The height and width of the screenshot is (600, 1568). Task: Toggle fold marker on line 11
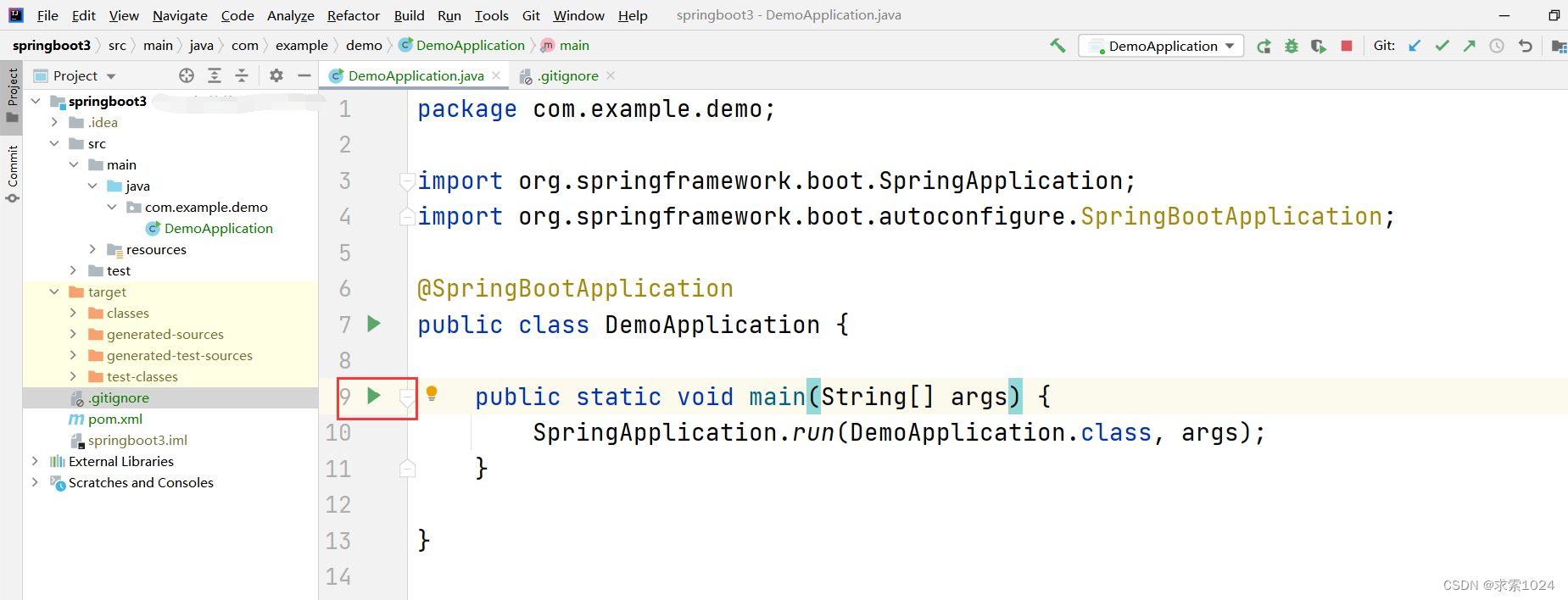tap(407, 468)
